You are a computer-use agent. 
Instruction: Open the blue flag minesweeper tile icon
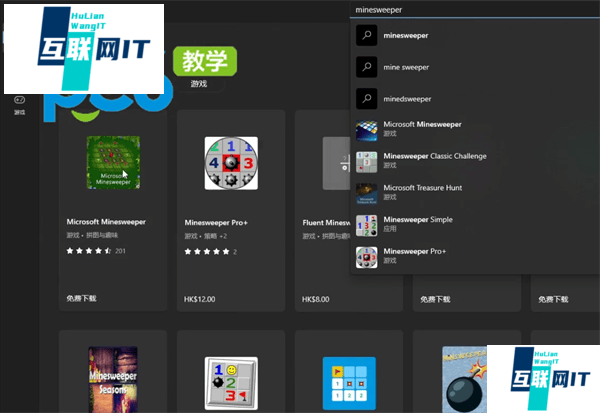349,383
